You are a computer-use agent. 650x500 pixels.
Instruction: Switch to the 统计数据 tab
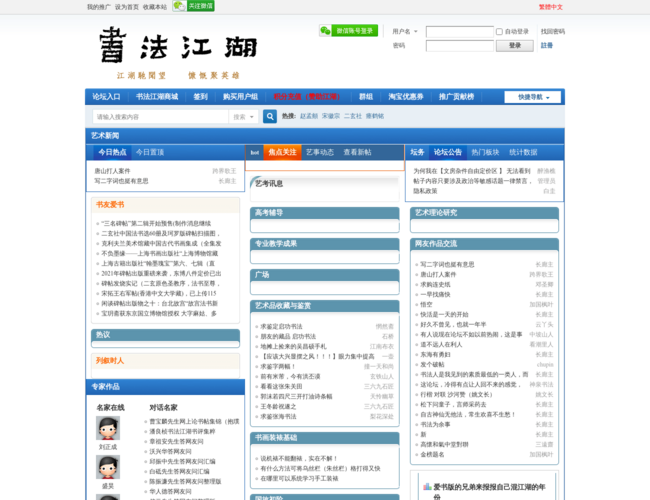tap(523, 152)
